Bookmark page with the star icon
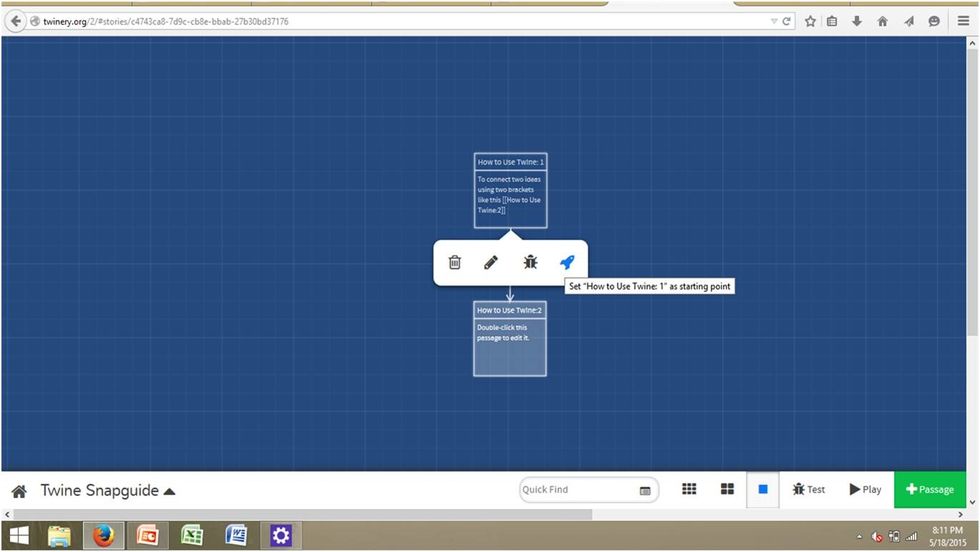 (810, 21)
